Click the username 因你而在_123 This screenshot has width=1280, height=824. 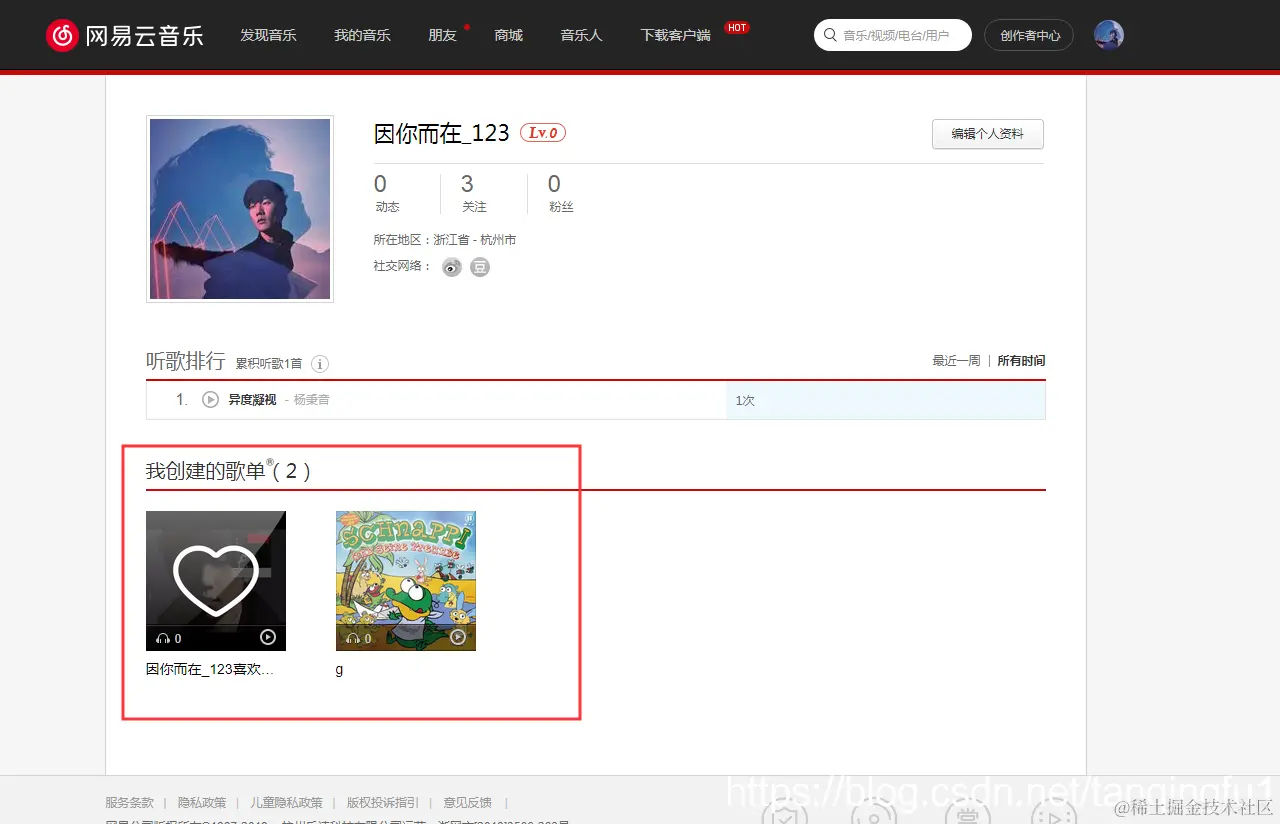(442, 133)
